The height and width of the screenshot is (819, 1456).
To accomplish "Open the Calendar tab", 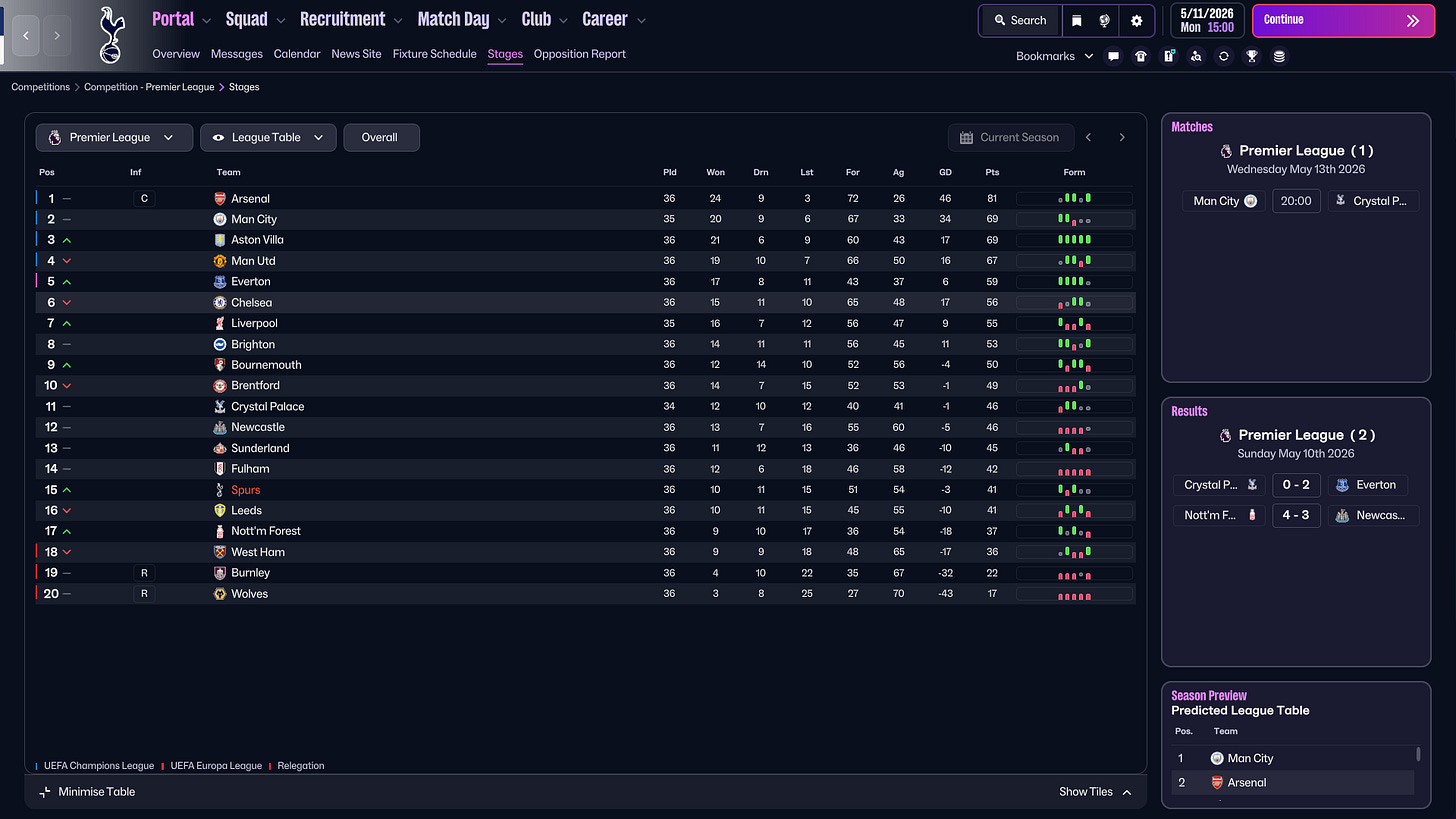I will point(297,54).
